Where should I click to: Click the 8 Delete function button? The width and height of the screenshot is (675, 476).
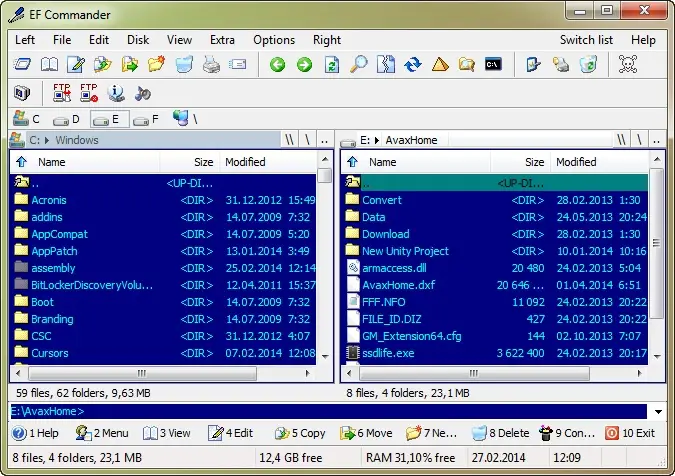(x=500, y=433)
